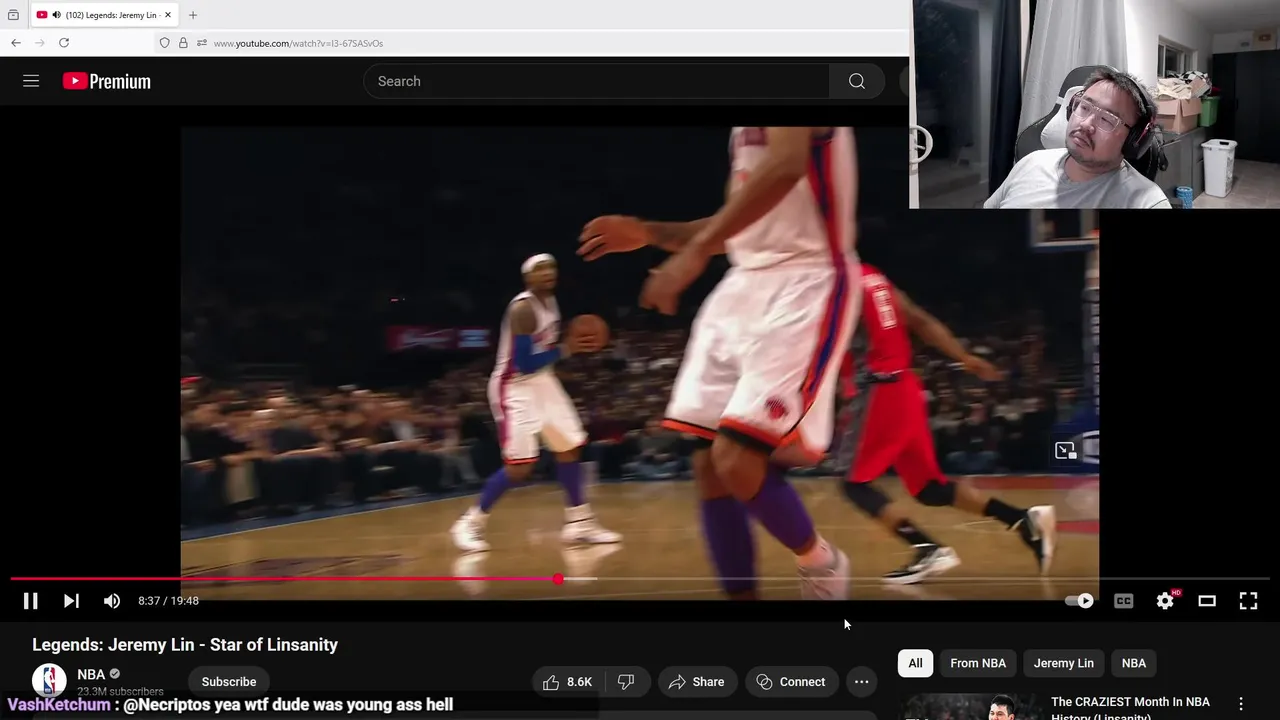1280x720 pixels.
Task: View site security lock info
Action: coord(183,43)
